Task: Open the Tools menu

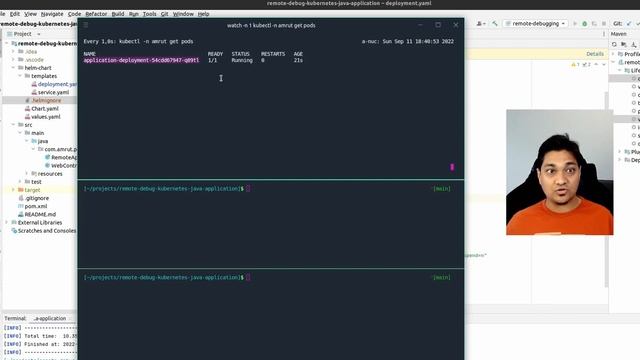Action: [149, 14]
